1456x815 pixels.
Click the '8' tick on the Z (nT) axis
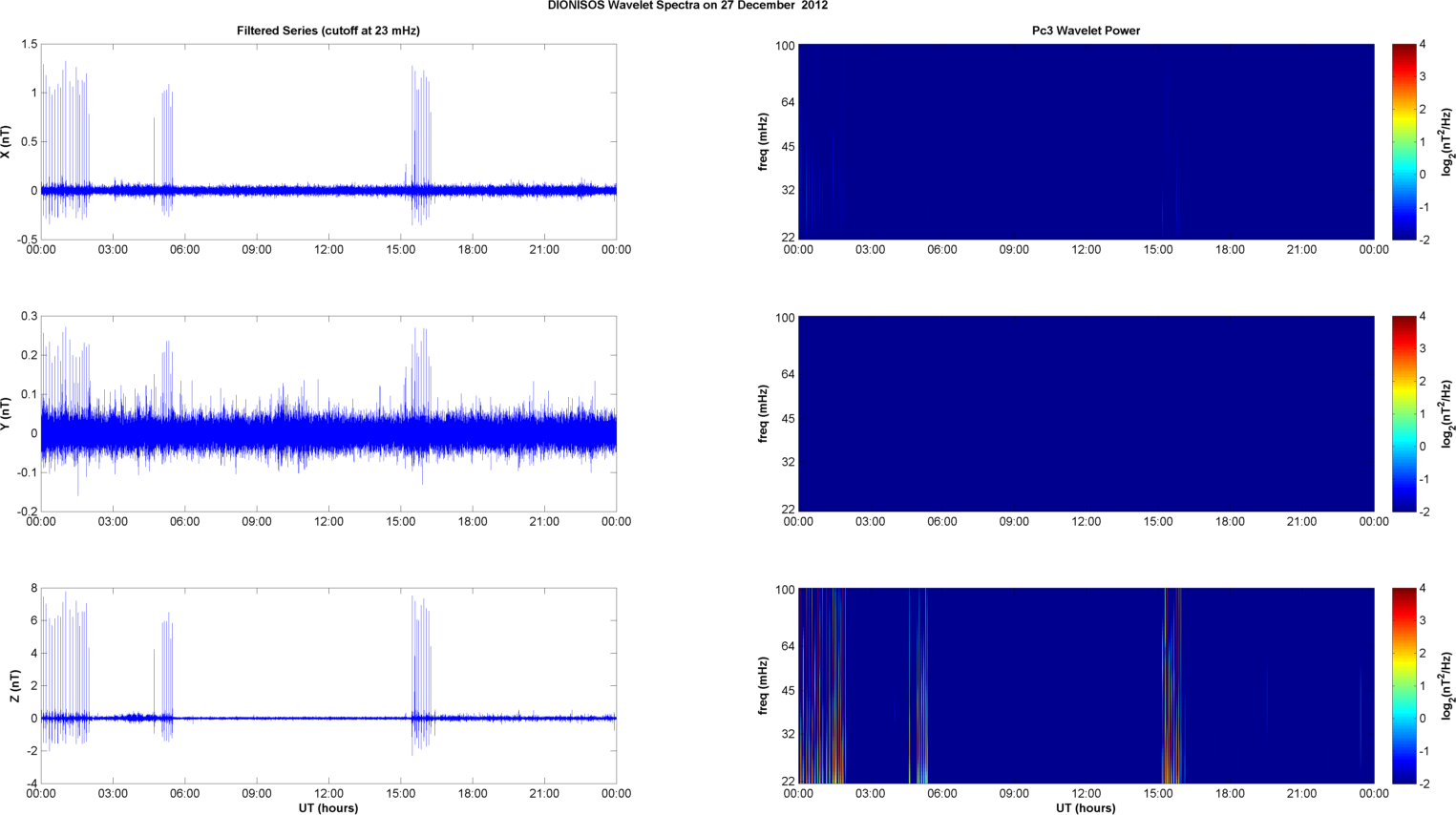pyautogui.click(x=33, y=589)
